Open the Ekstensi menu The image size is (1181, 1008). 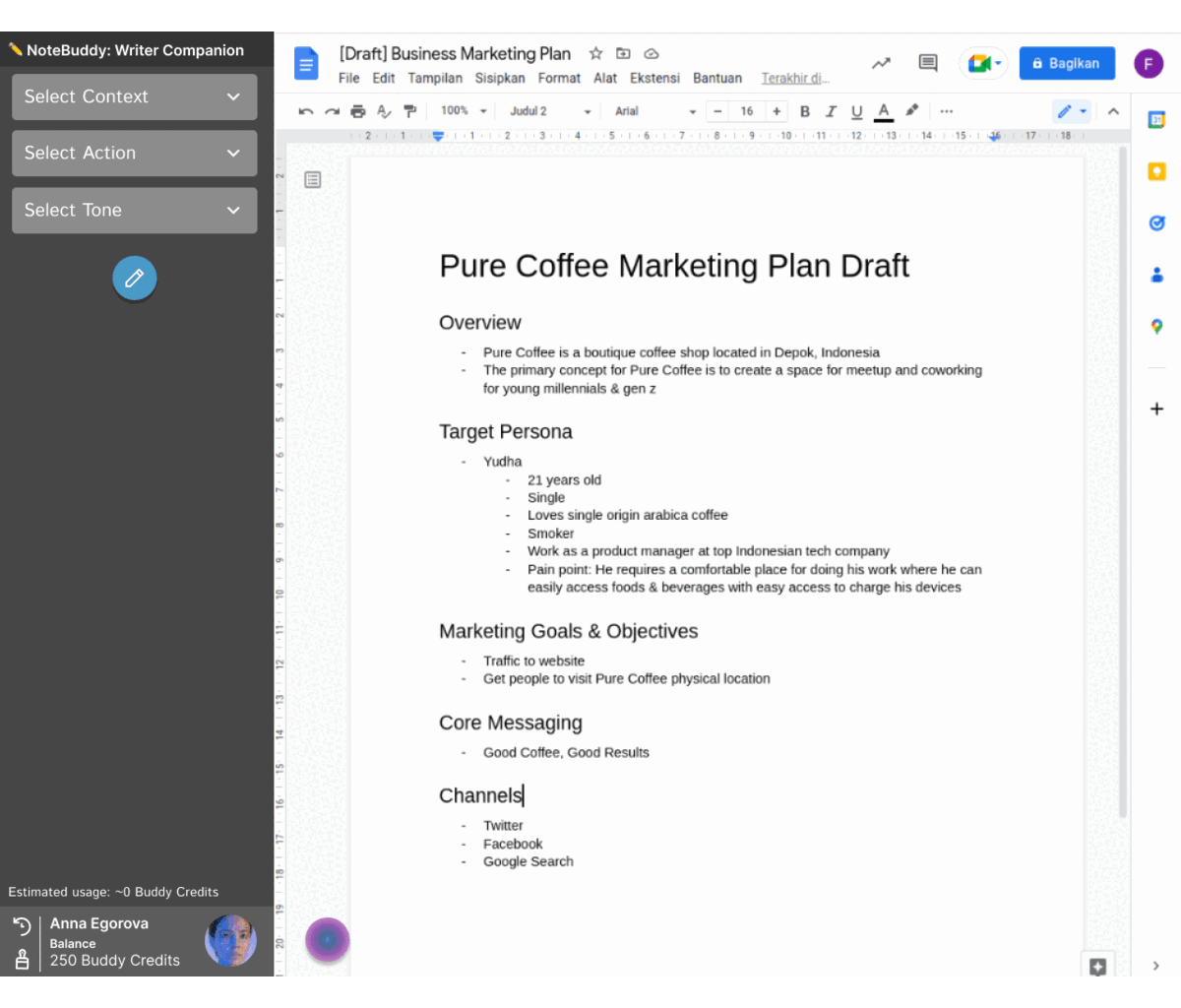655,78
